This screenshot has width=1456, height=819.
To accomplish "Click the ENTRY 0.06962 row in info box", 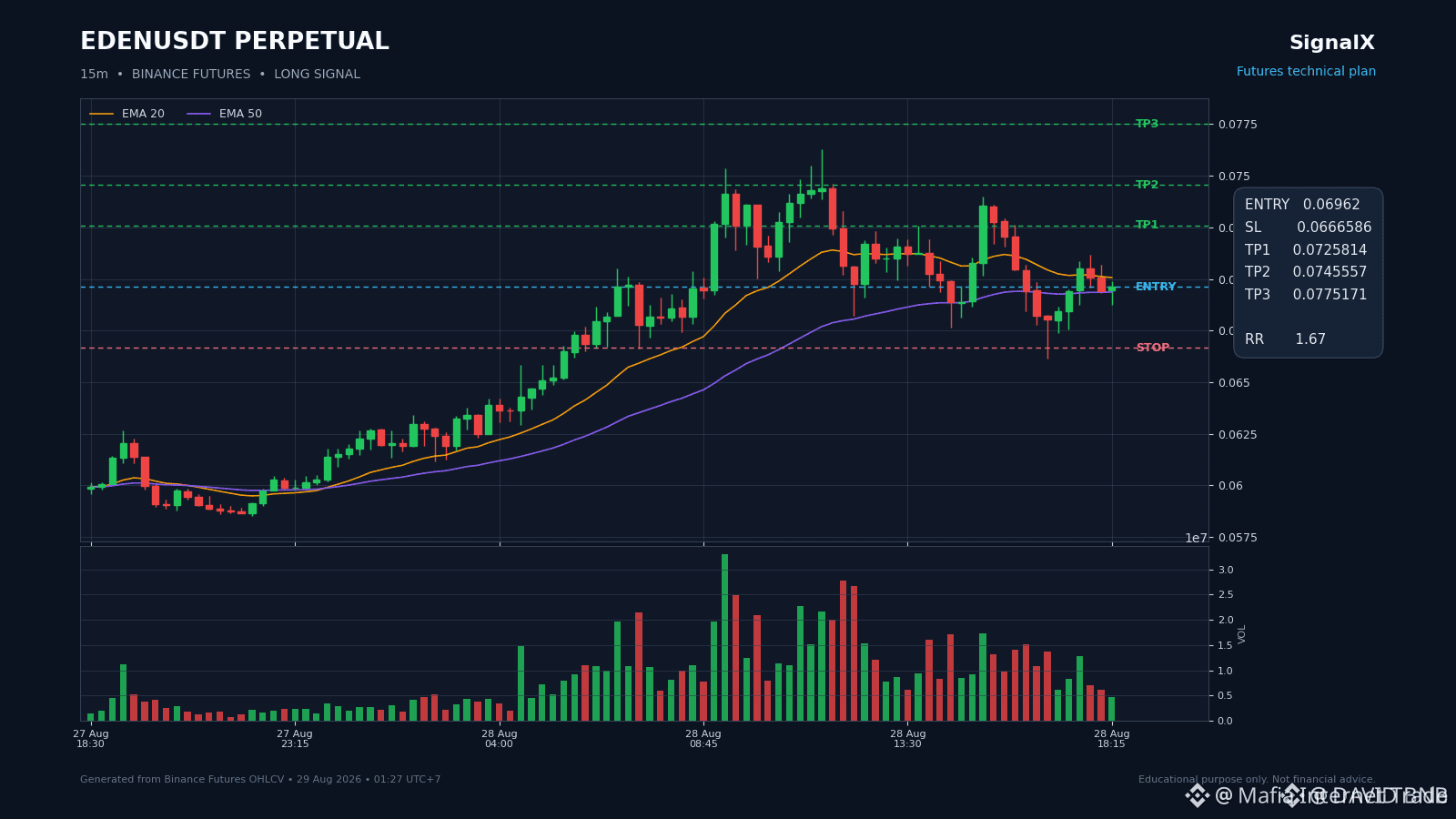I will 1302,205.
